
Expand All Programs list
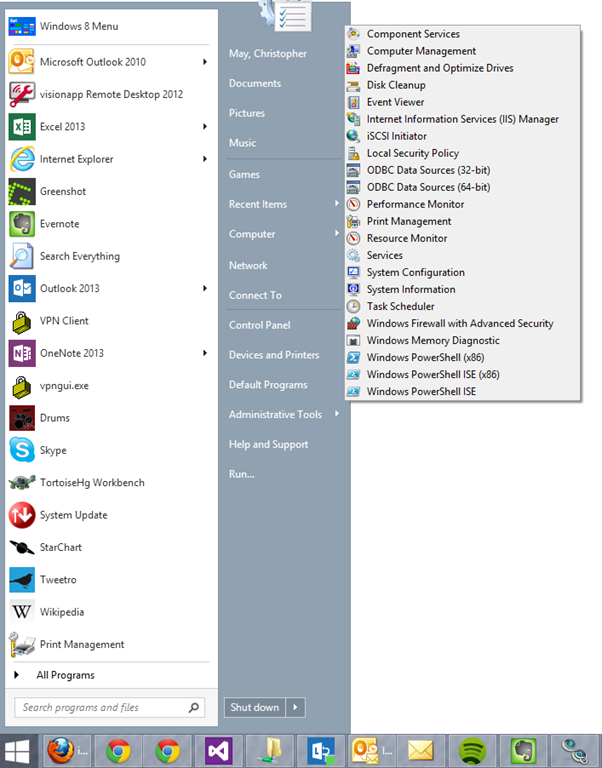[65, 675]
